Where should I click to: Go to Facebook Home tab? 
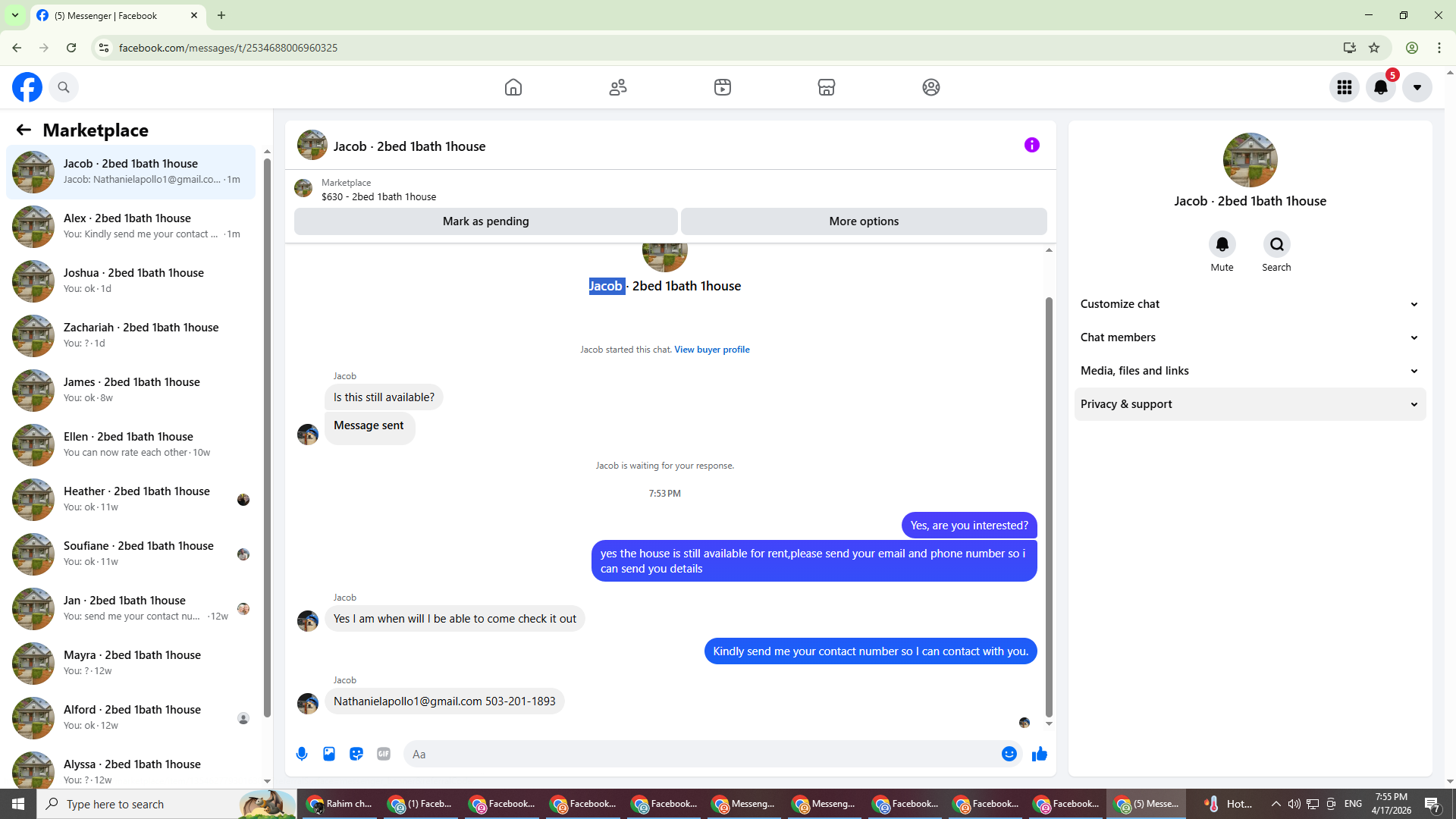click(x=513, y=87)
